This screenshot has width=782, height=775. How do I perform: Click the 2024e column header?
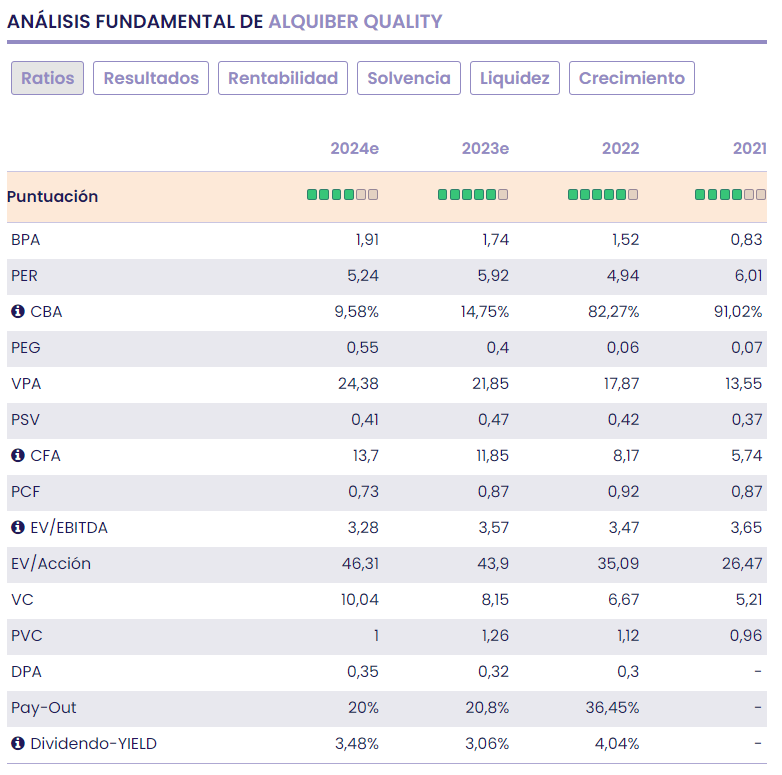354,149
